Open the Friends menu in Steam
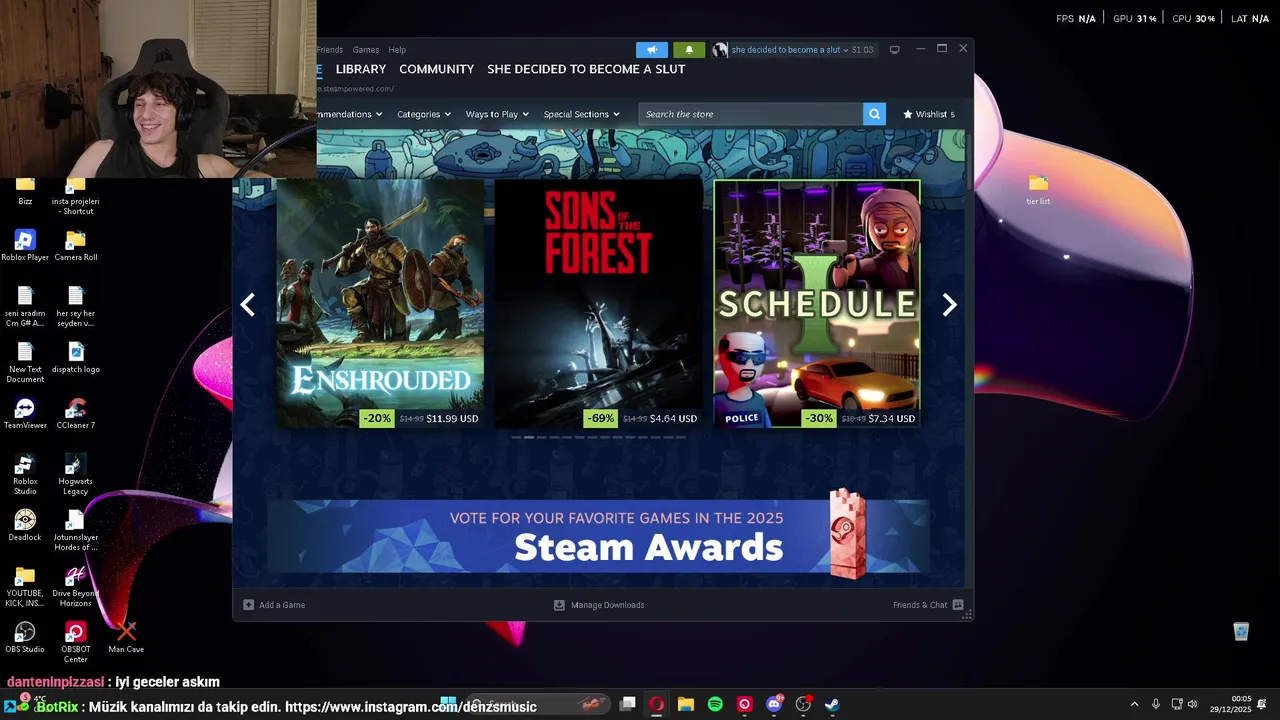 330,50
